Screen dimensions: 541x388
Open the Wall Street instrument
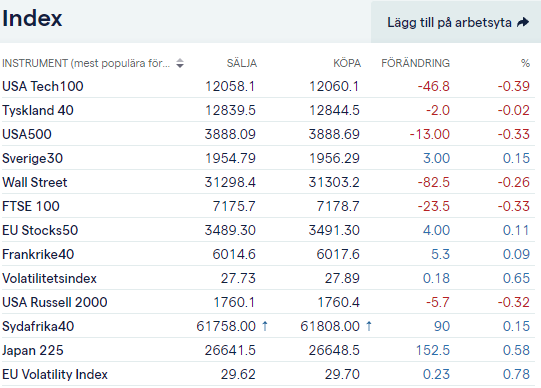(35, 182)
